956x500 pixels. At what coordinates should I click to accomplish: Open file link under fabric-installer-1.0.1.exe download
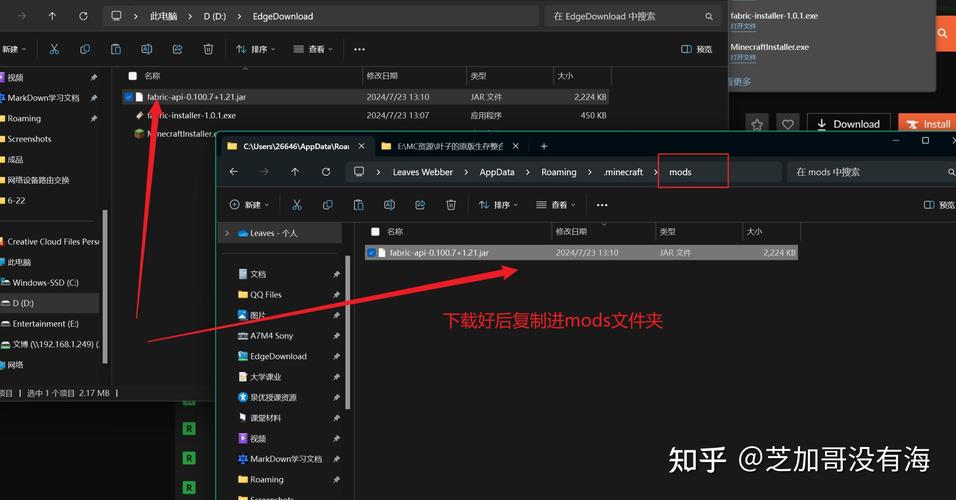(743, 27)
